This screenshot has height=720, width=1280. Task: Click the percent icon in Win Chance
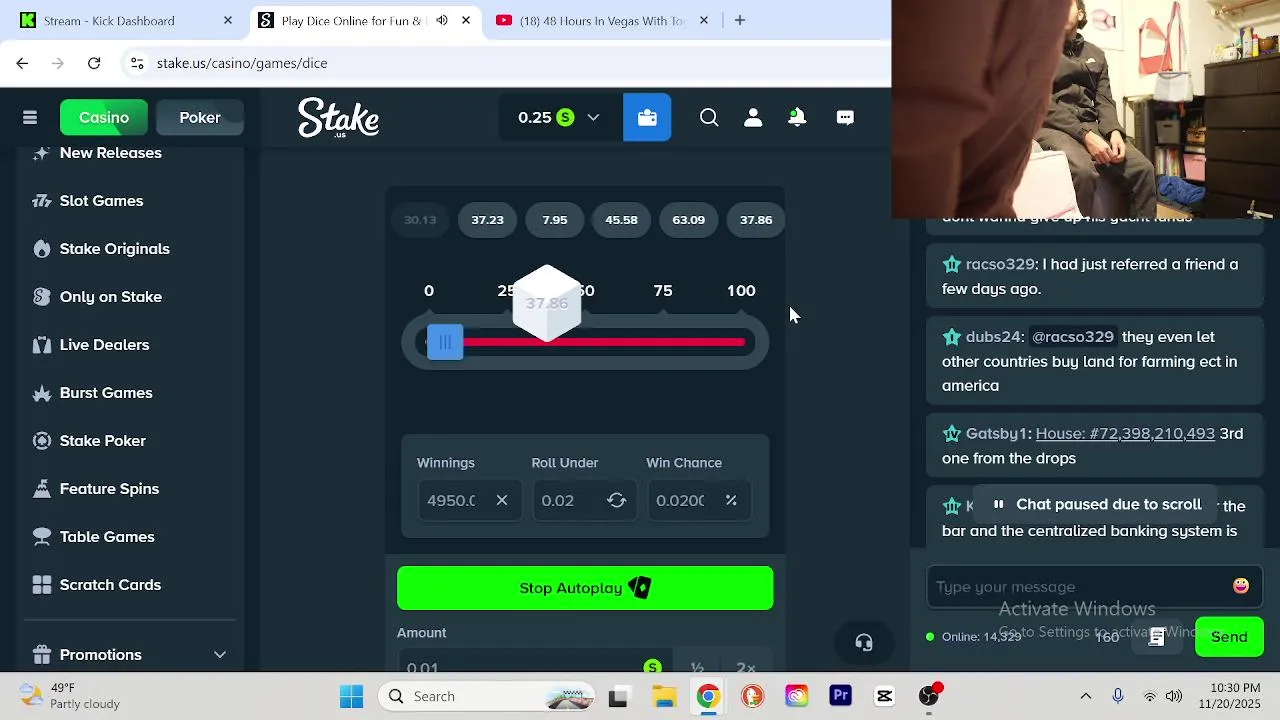(x=731, y=500)
